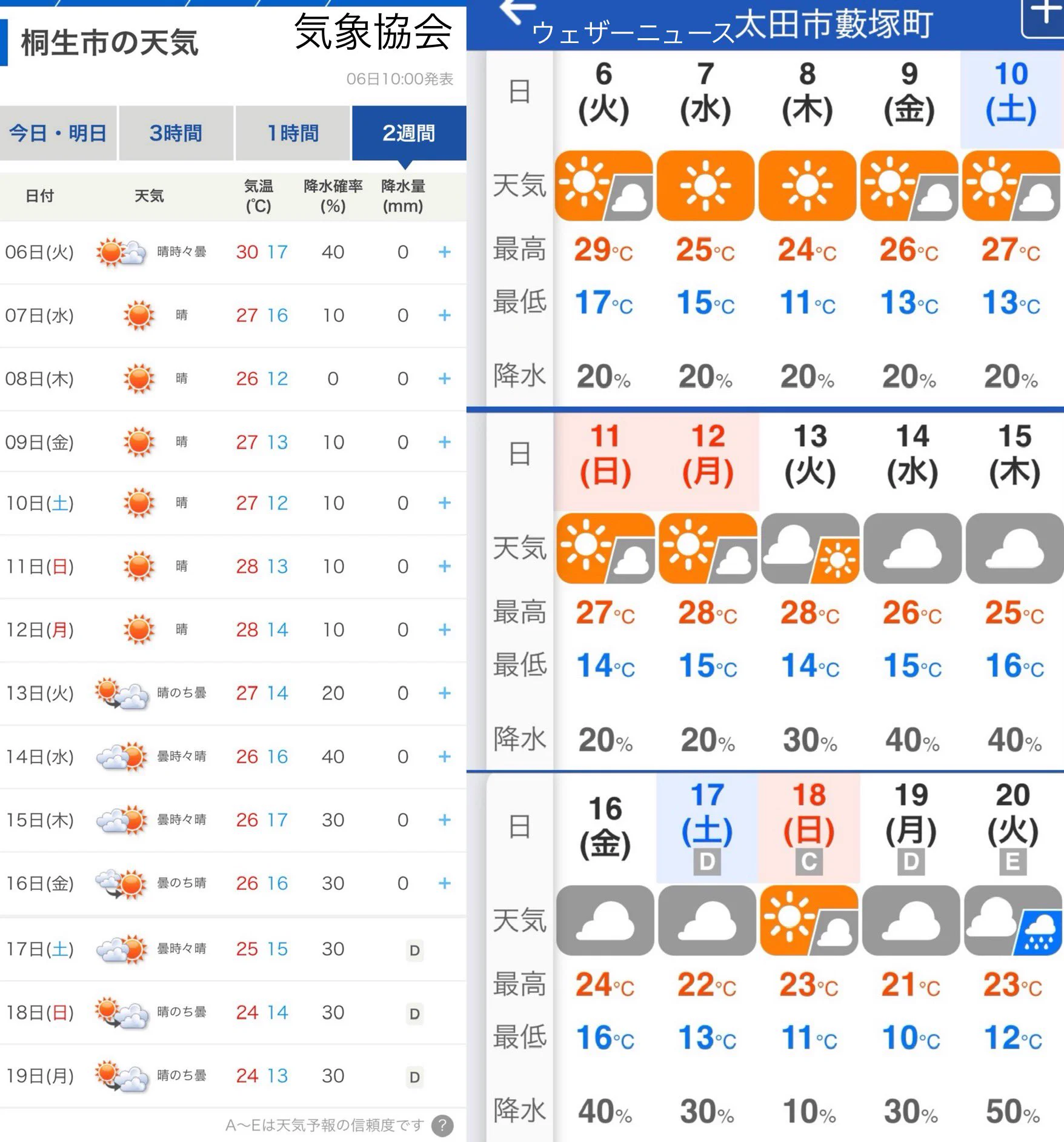
Task: Click weather icon for 13日(火) row
Action: (x=122, y=693)
